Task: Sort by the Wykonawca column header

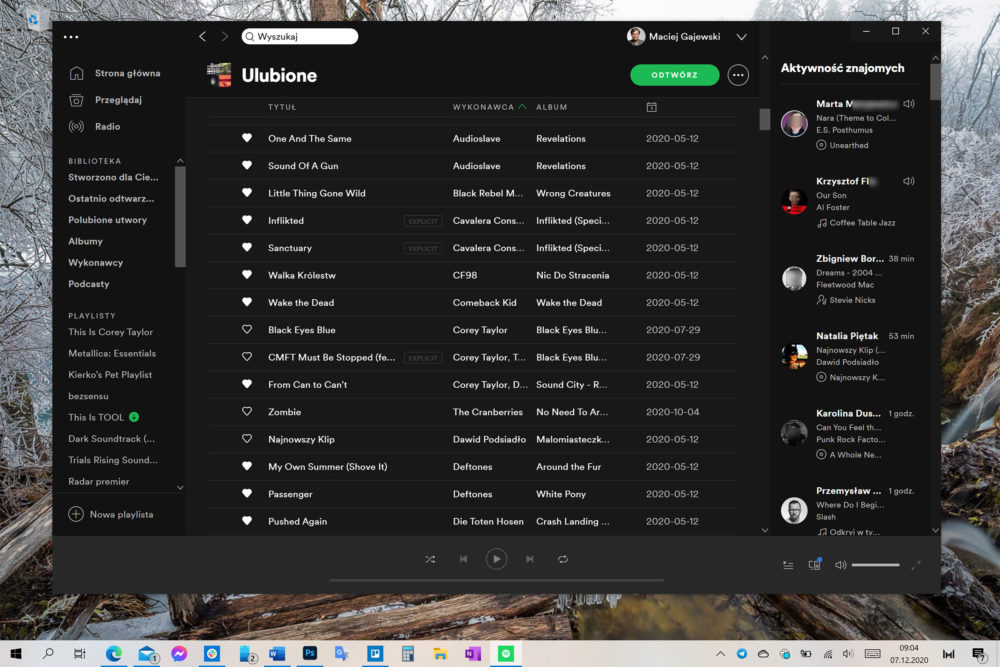Action: 483,107
